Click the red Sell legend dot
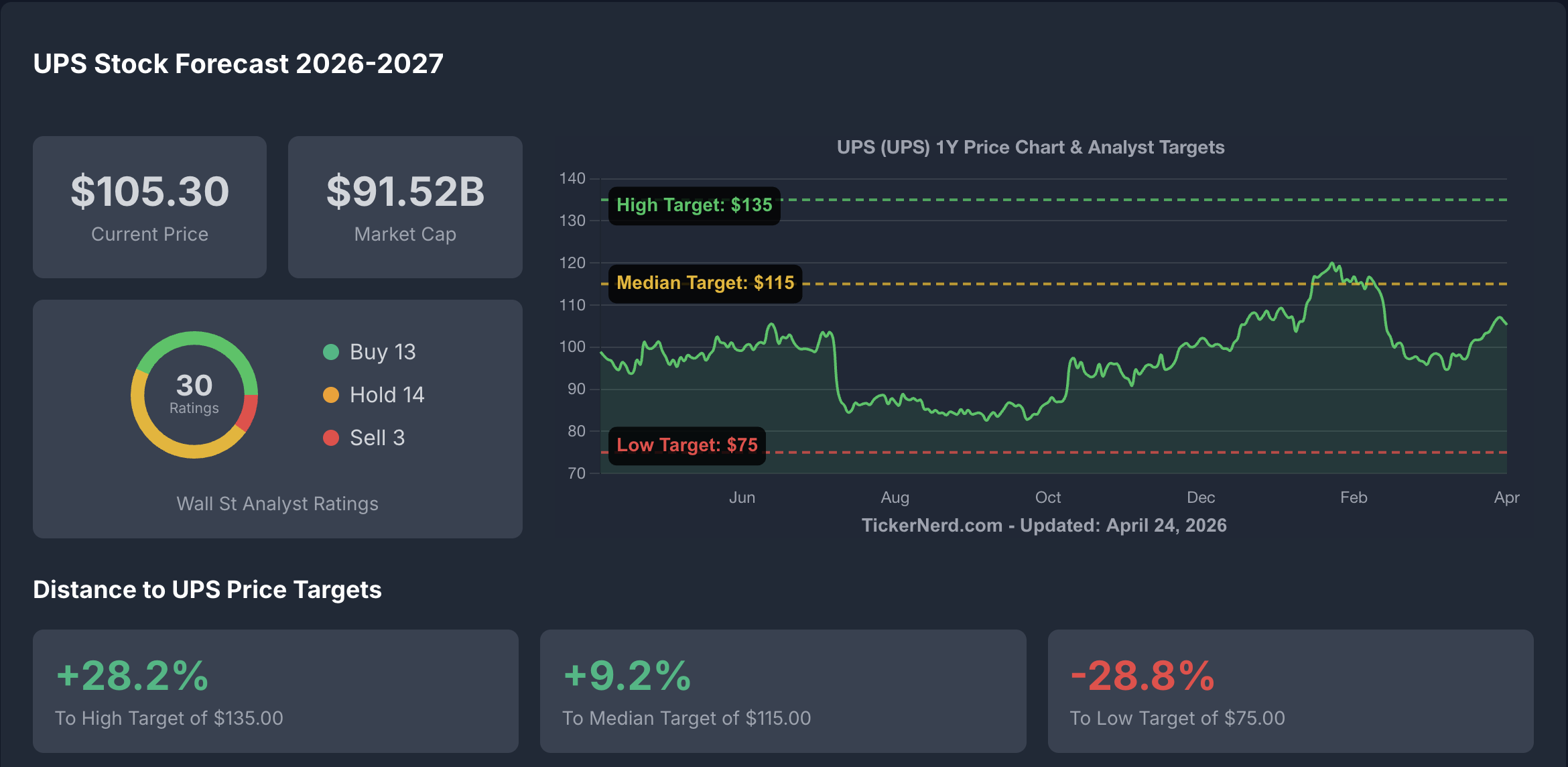This screenshot has height=767, width=1568. (331, 438)
